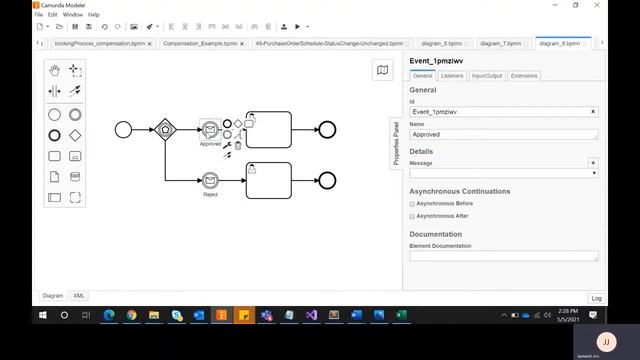Start process instance with play icon
640x360 pixels.
click(x=298, y=27)
